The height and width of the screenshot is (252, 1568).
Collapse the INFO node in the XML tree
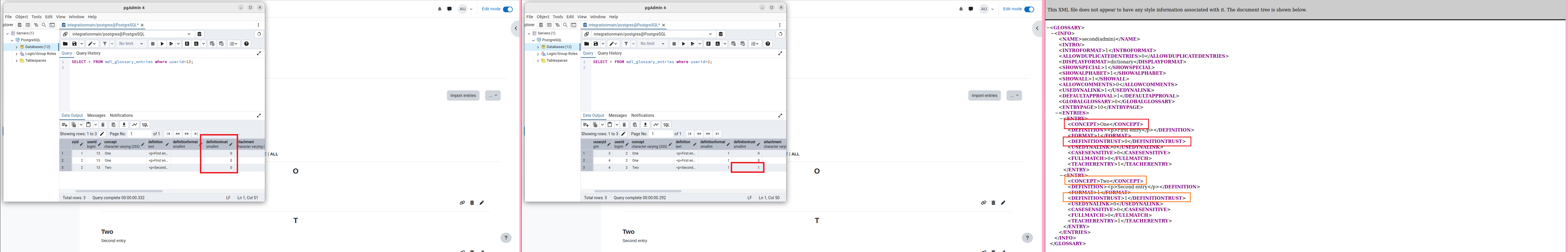click(1052, 33)
